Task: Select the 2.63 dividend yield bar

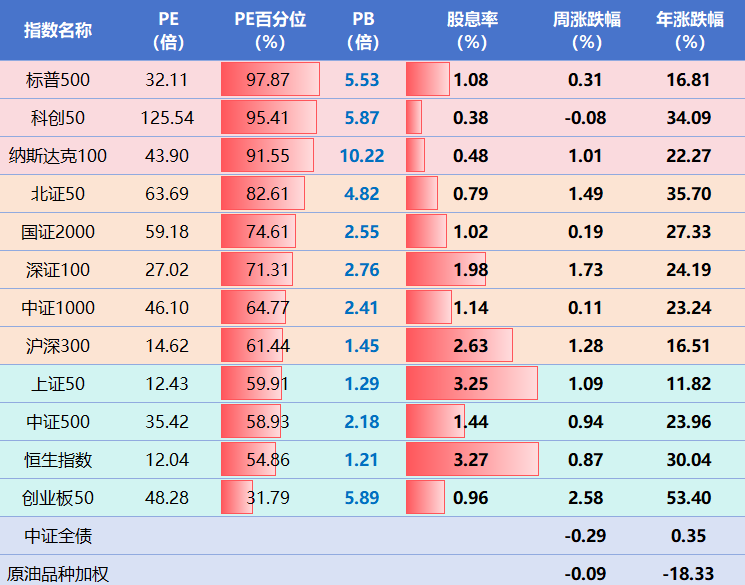Action: [460, 346]
